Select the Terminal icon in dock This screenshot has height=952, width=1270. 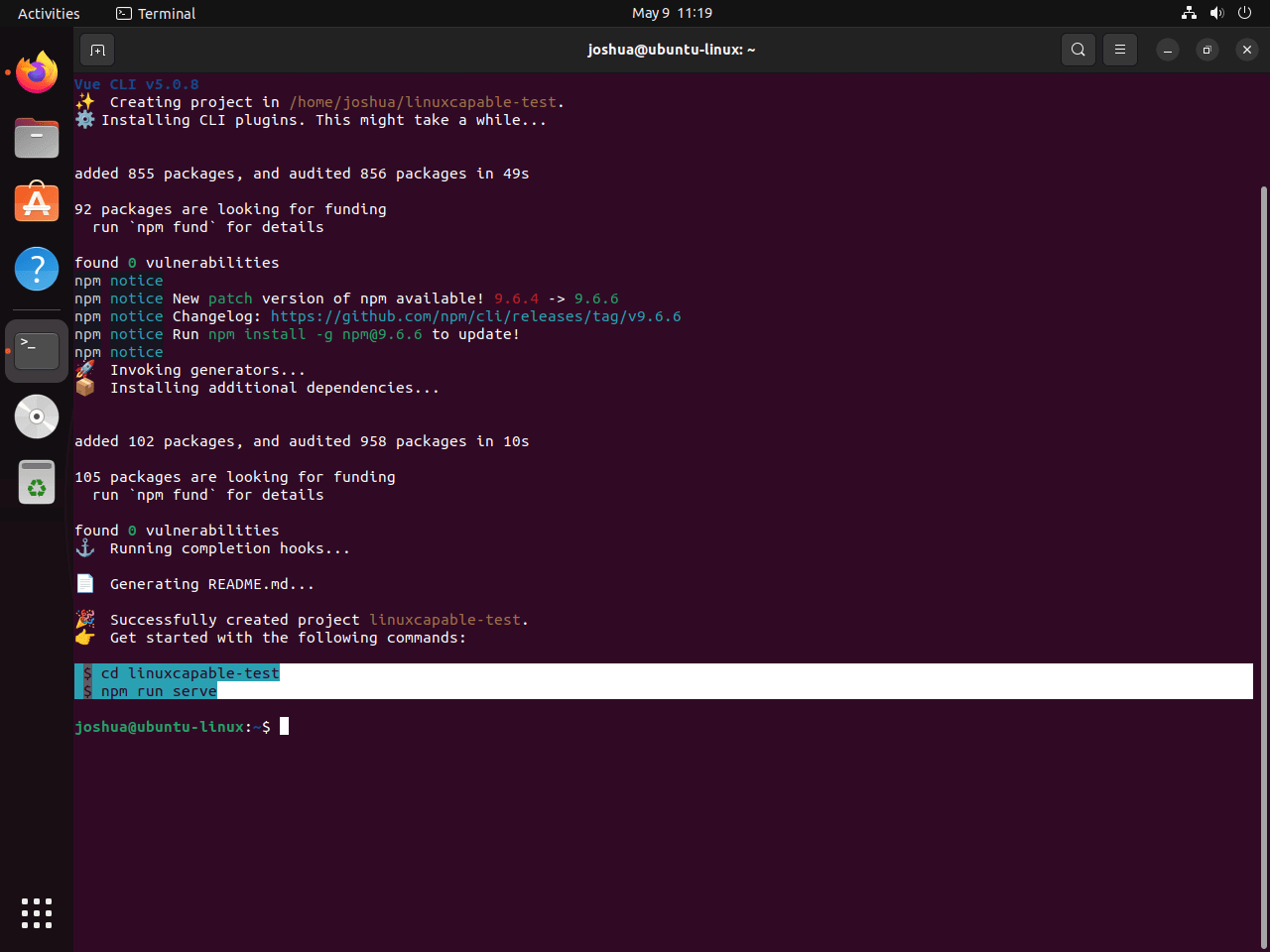37,351
